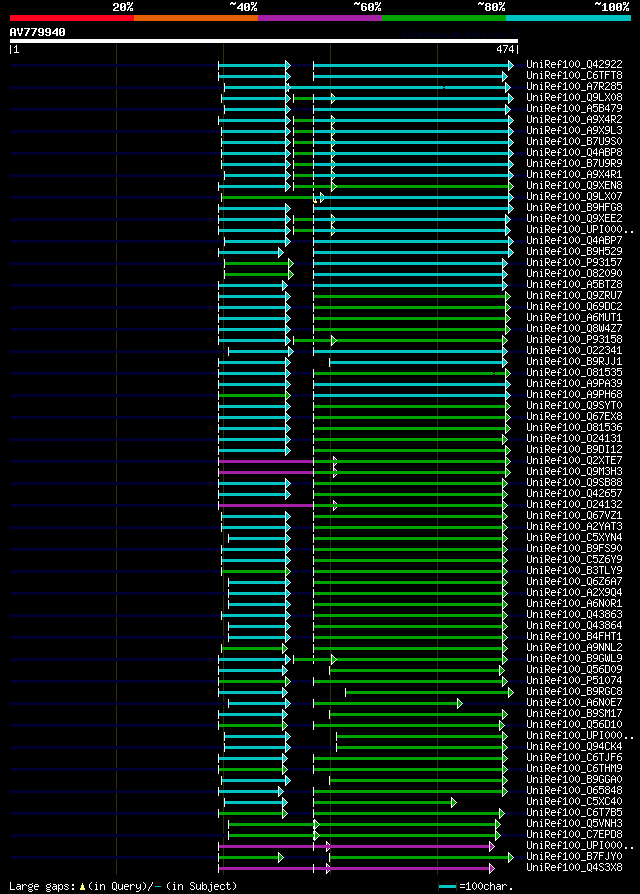This screenshot has height=894, width=640.
Task: Select the UniRef100_B7U9S0 label
Action: 574,141
